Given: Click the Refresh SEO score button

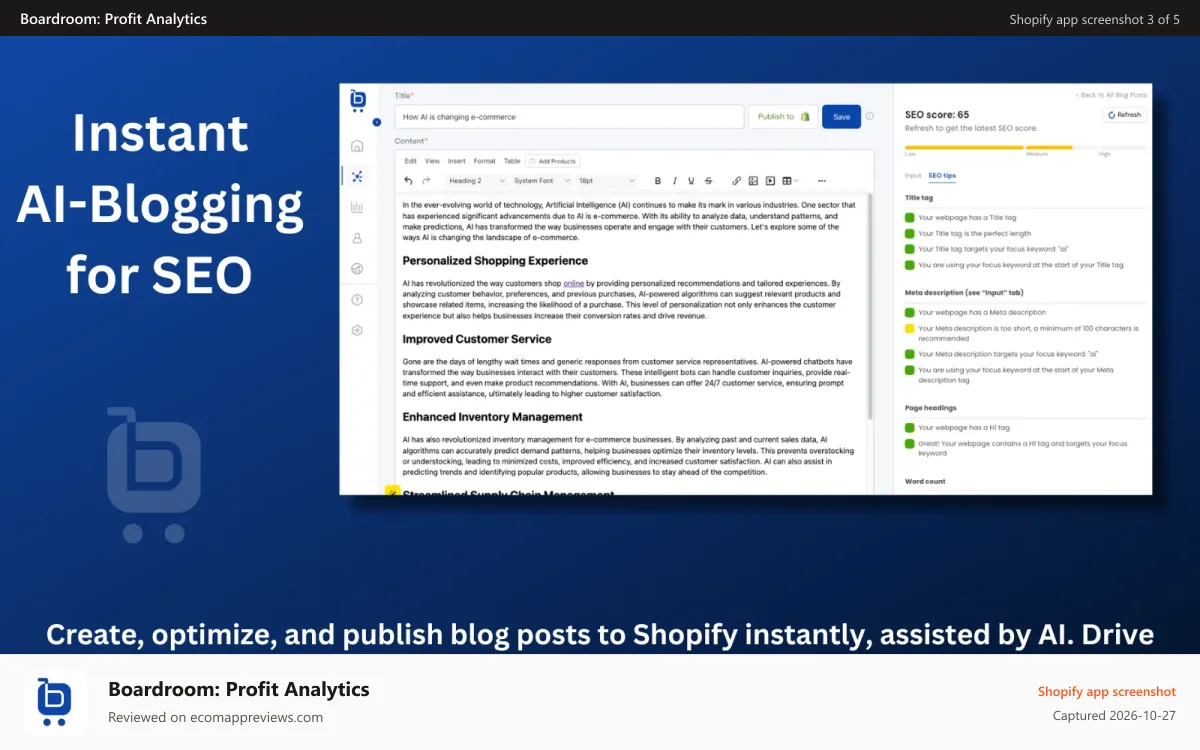Looking at the screenshot, I should coord(1124,115).
